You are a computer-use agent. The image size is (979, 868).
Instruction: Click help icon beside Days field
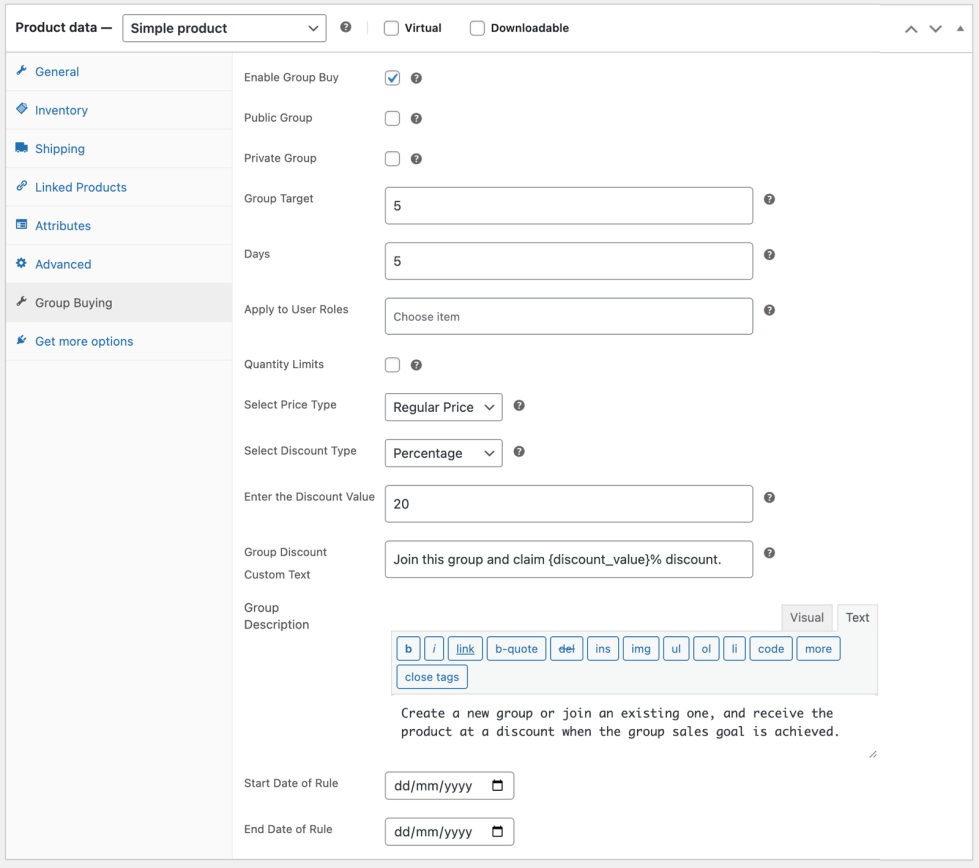pos(769,255)
